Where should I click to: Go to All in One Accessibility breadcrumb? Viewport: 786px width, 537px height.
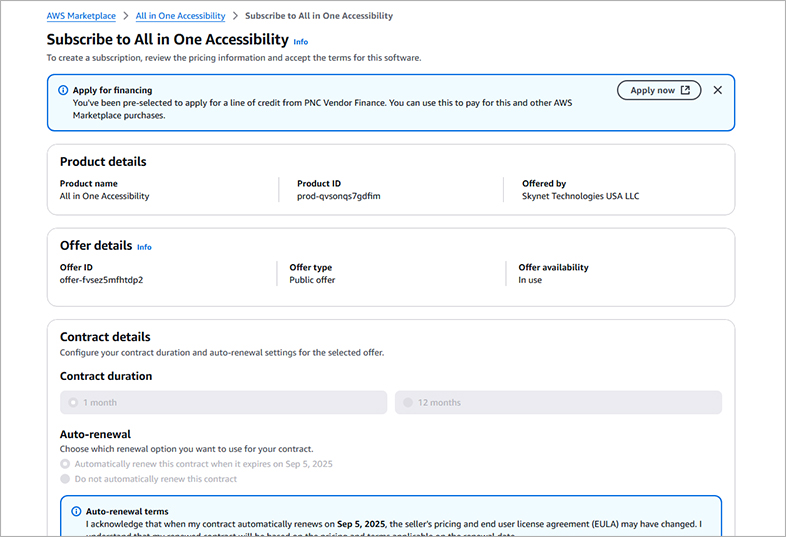click(x=180, y=16)
